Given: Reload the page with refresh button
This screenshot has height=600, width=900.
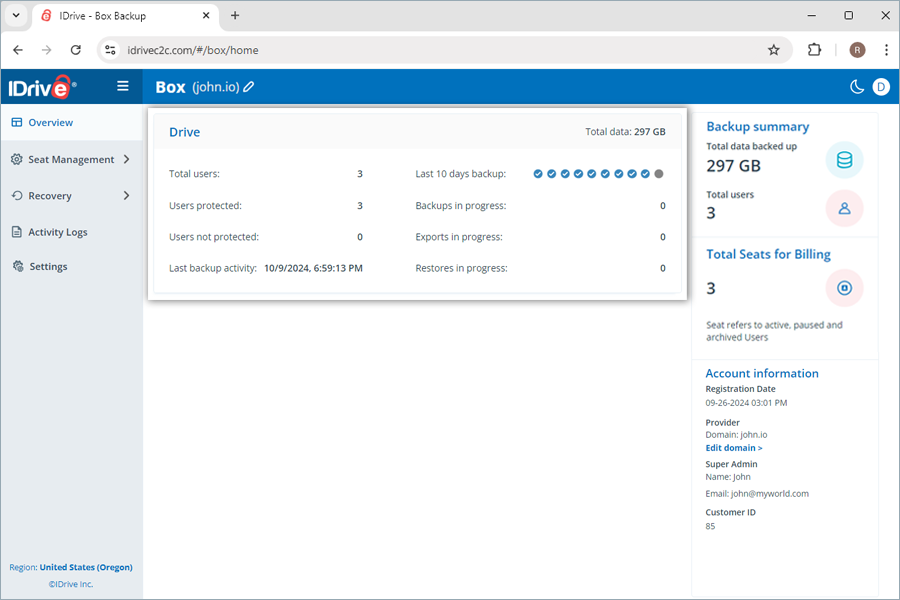Looking at the screenshot, I should coord(76,50).
